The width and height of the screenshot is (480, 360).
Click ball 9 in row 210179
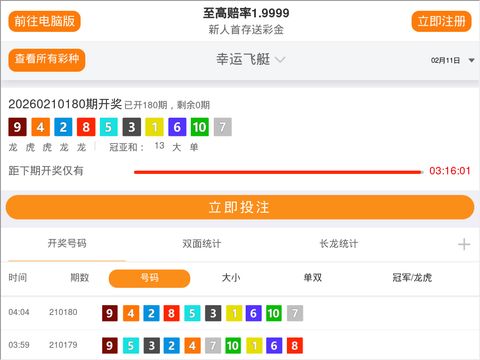(110, 346)
